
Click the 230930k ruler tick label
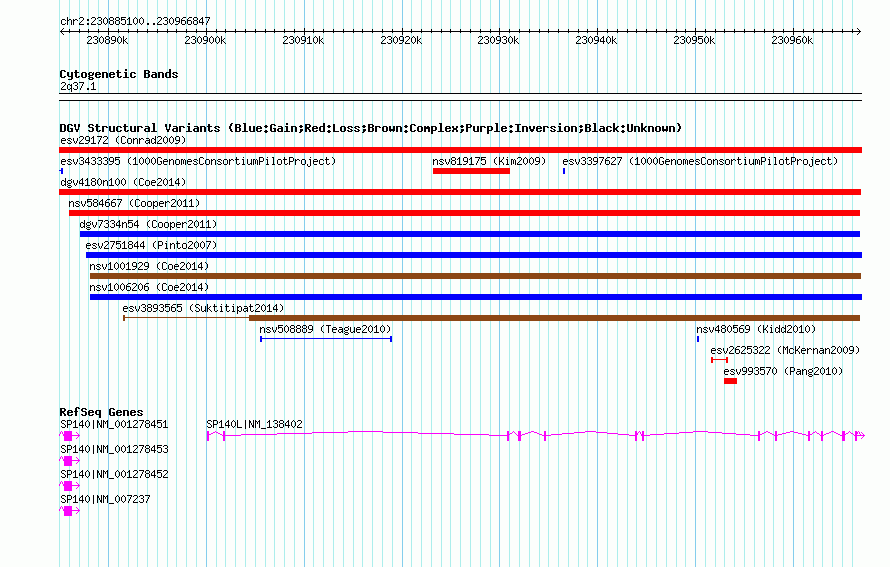(498, 40)
